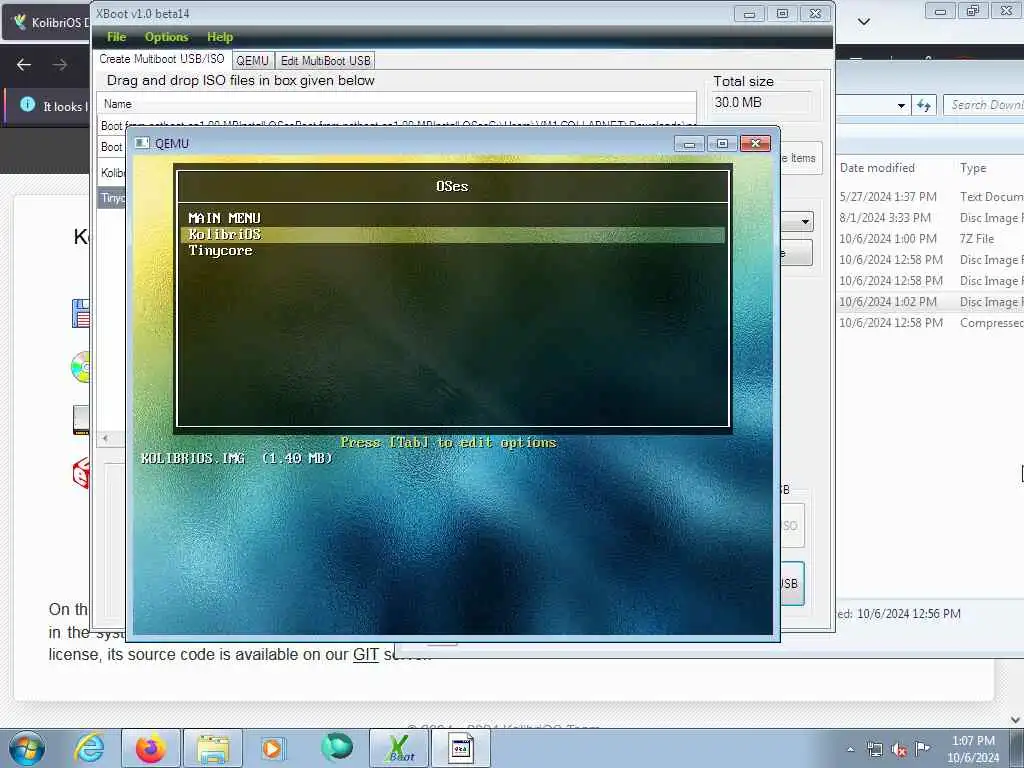
Task: Select the 7Z File row in Explorer
Action: click(931, 238)
